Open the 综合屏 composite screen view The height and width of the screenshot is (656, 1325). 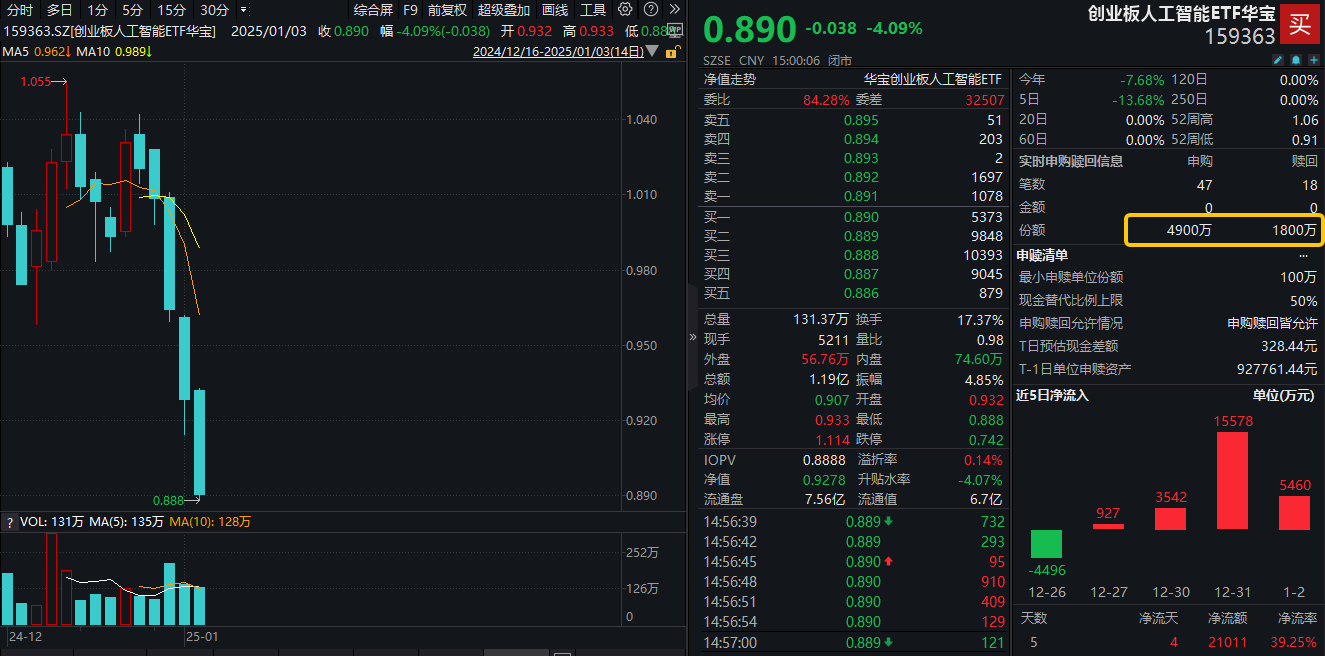[x=376, y=9]
